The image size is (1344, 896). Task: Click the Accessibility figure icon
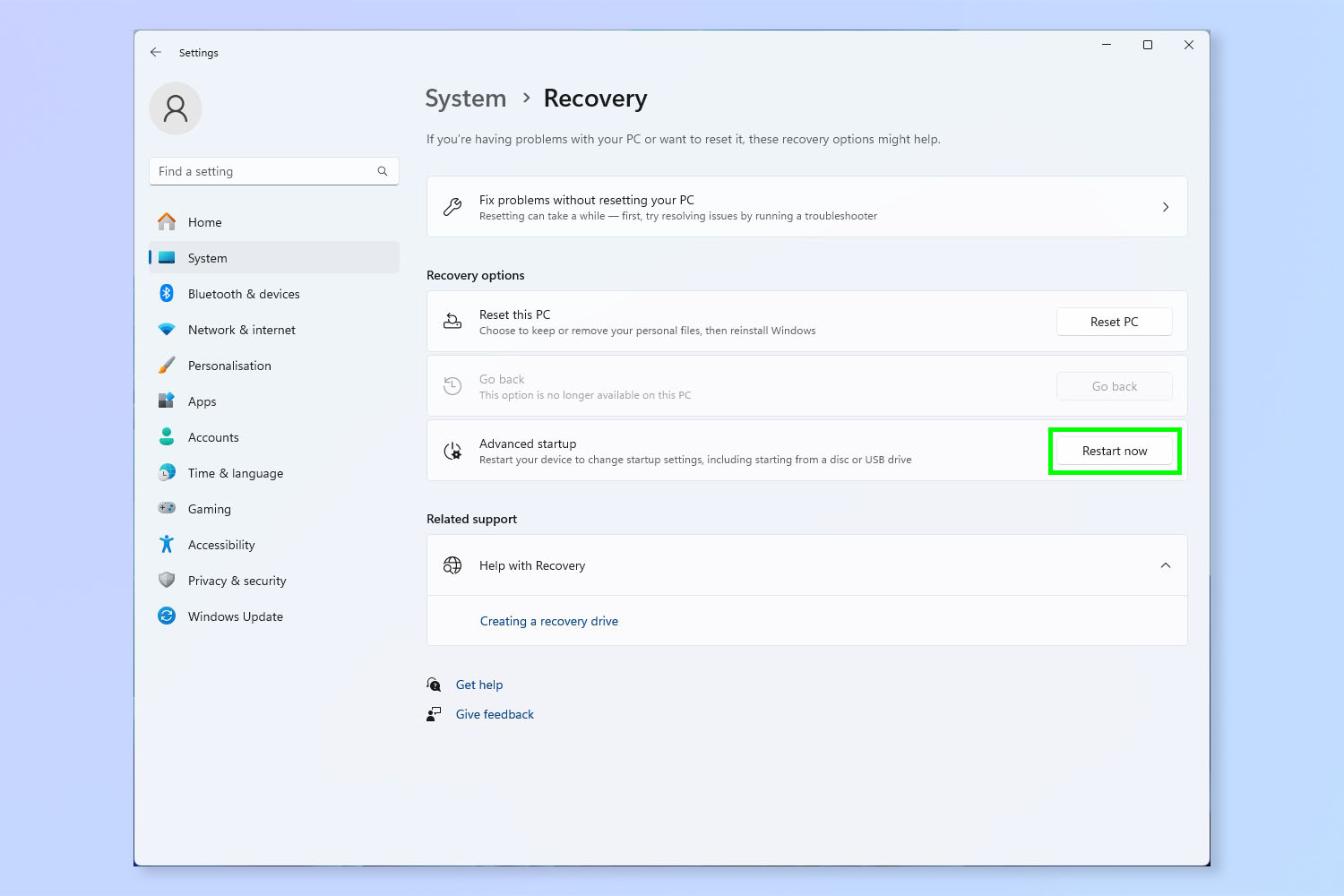[x=167, y=544]
